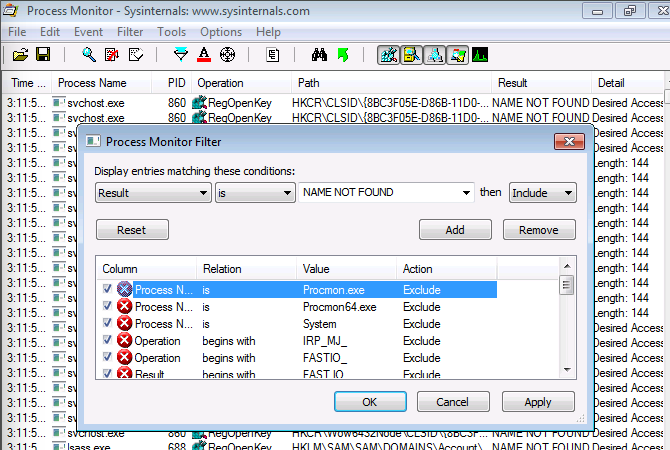Click the Process Name column header
Viewport: 670px width, 450px height.
(x=101, y=83)
